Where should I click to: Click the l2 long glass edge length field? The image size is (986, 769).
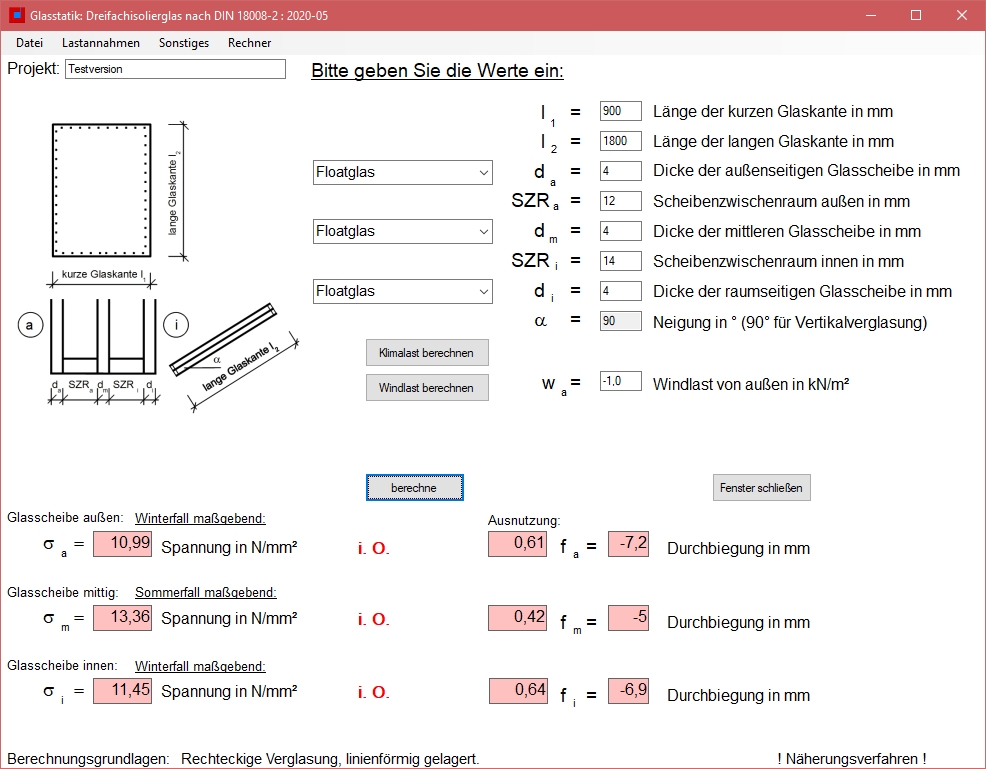pyautogui.click(x=621, y=141)
